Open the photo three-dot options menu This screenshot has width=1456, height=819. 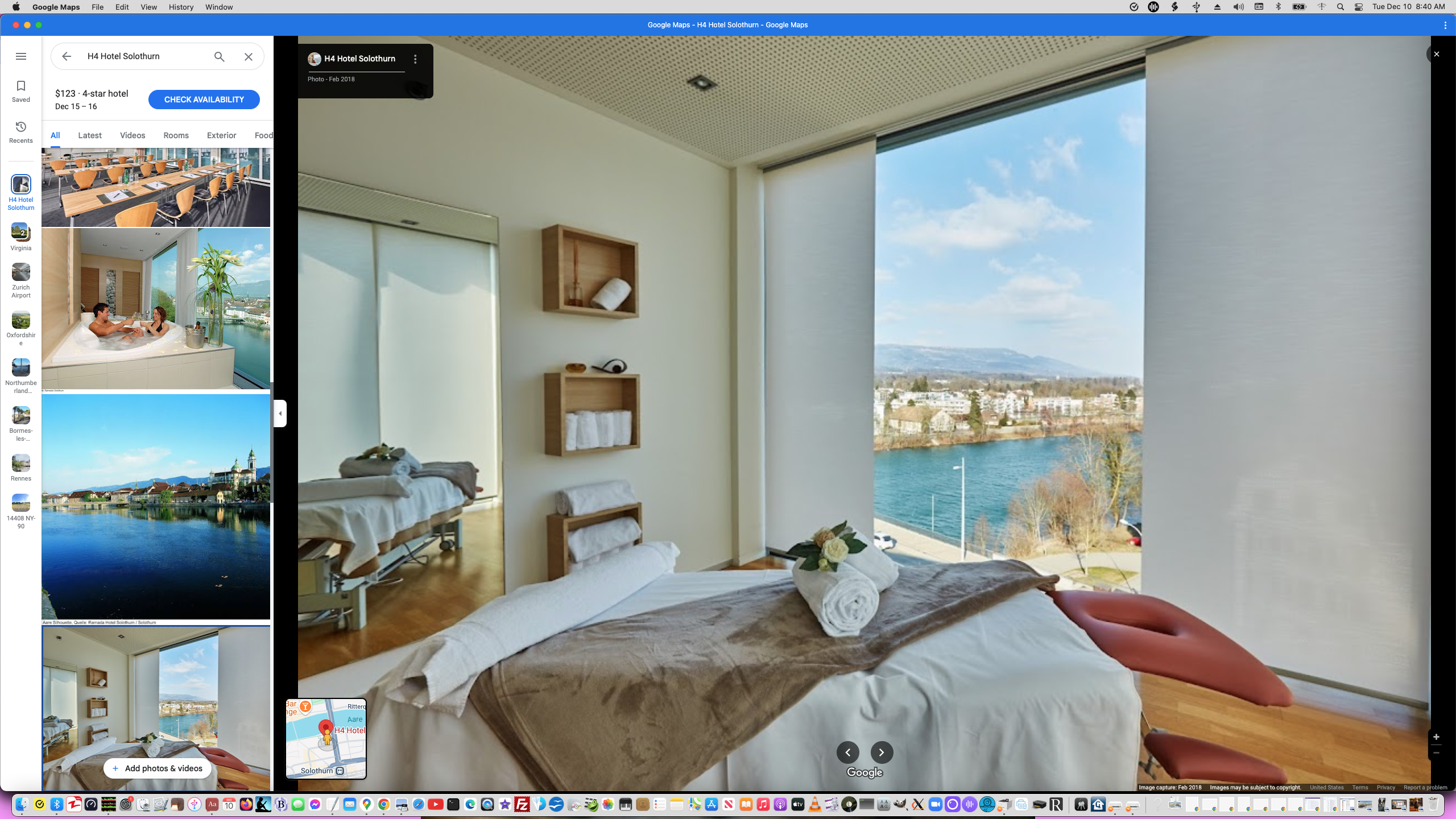416,59
